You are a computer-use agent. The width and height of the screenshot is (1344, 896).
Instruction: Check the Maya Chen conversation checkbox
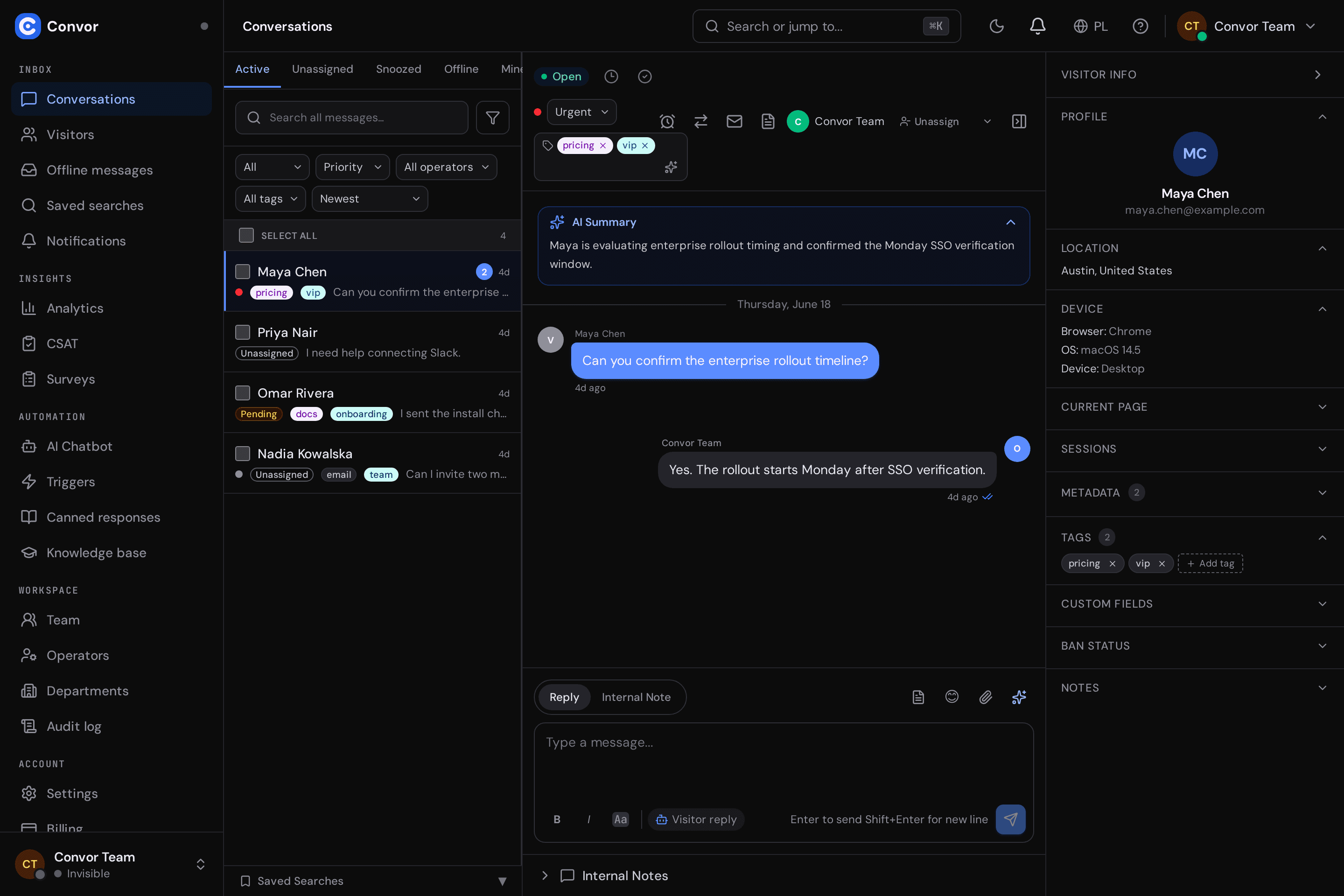click(243, 272)
